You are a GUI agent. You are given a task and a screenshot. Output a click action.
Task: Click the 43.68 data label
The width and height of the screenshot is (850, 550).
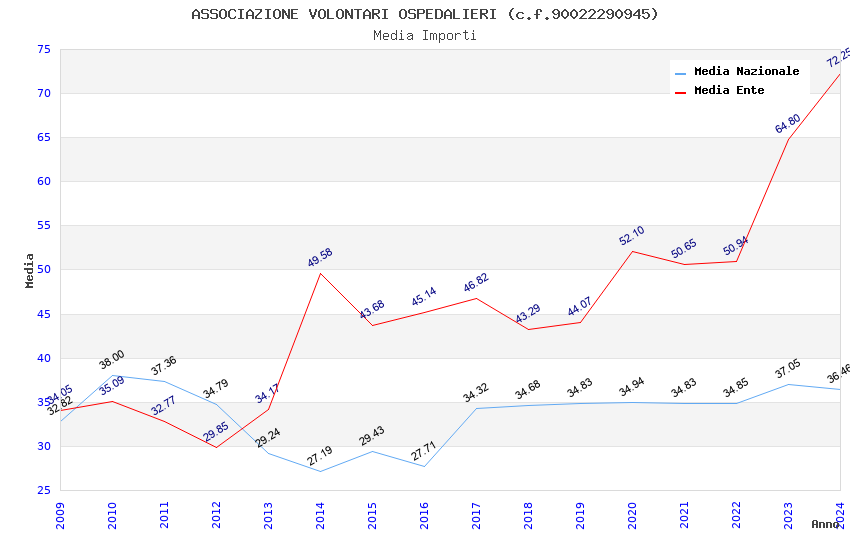pyautogui.click(x=372, y=309)
